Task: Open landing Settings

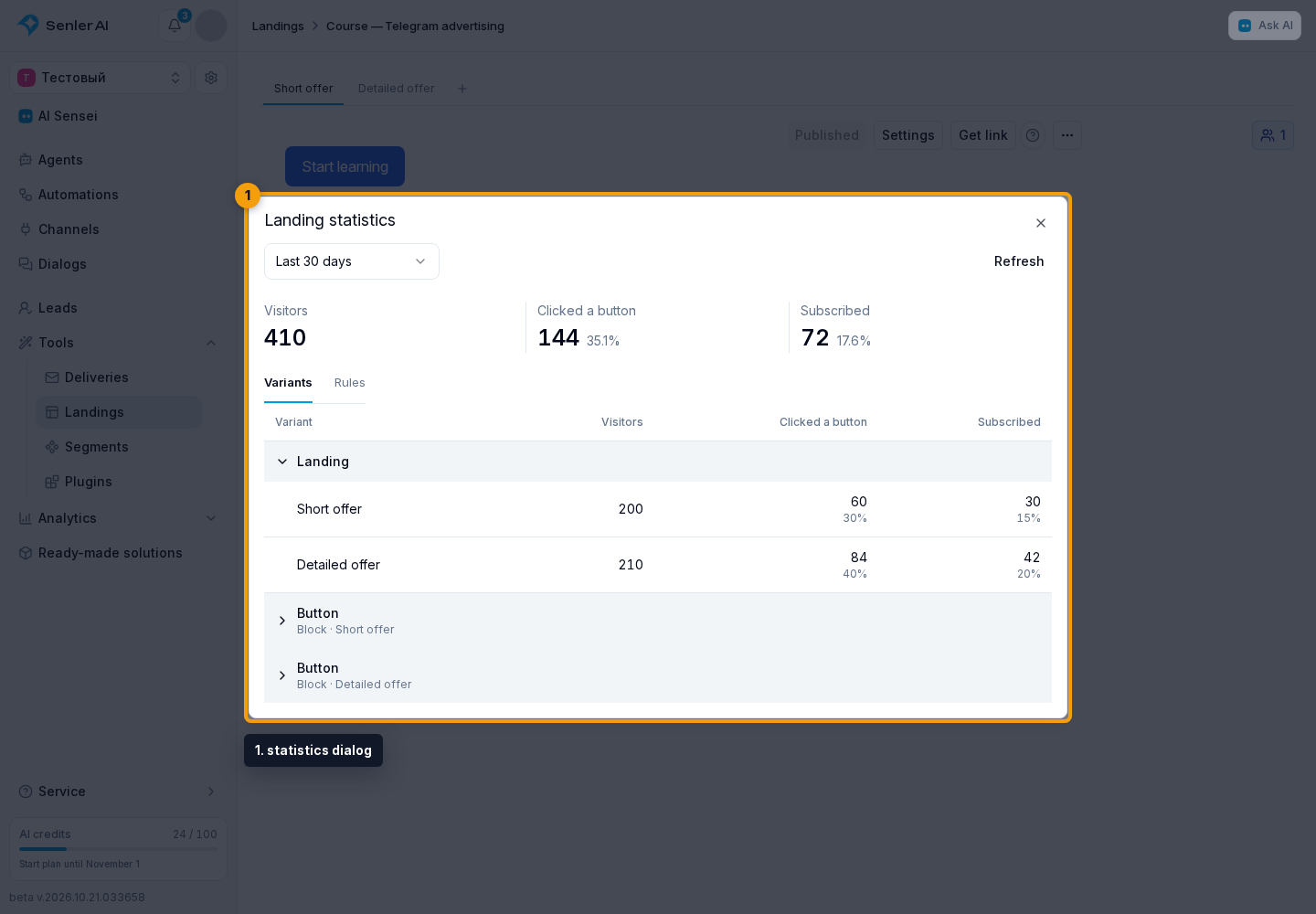Action: point(908,135)
